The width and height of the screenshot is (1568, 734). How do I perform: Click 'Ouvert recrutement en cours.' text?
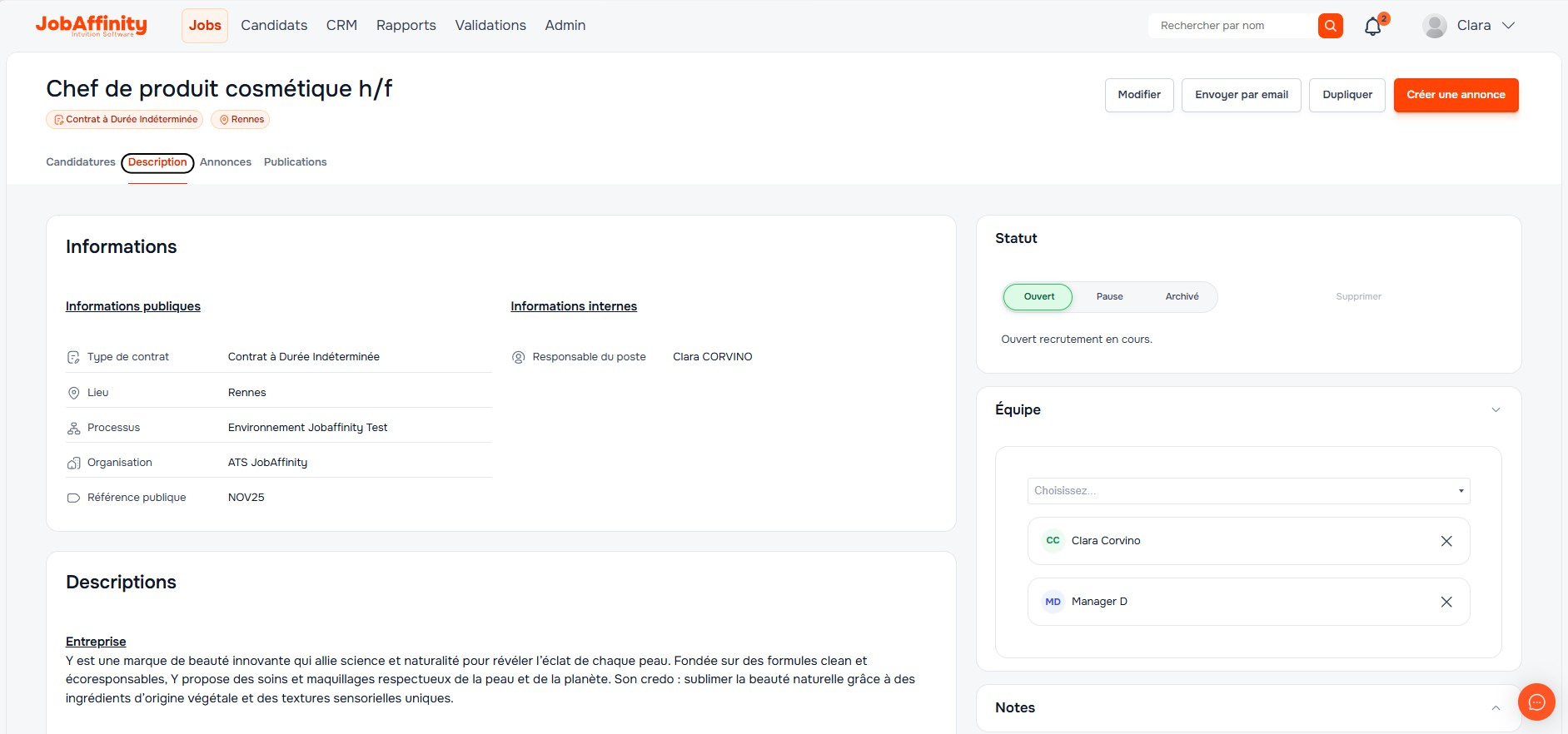[x=1077, y=340]
